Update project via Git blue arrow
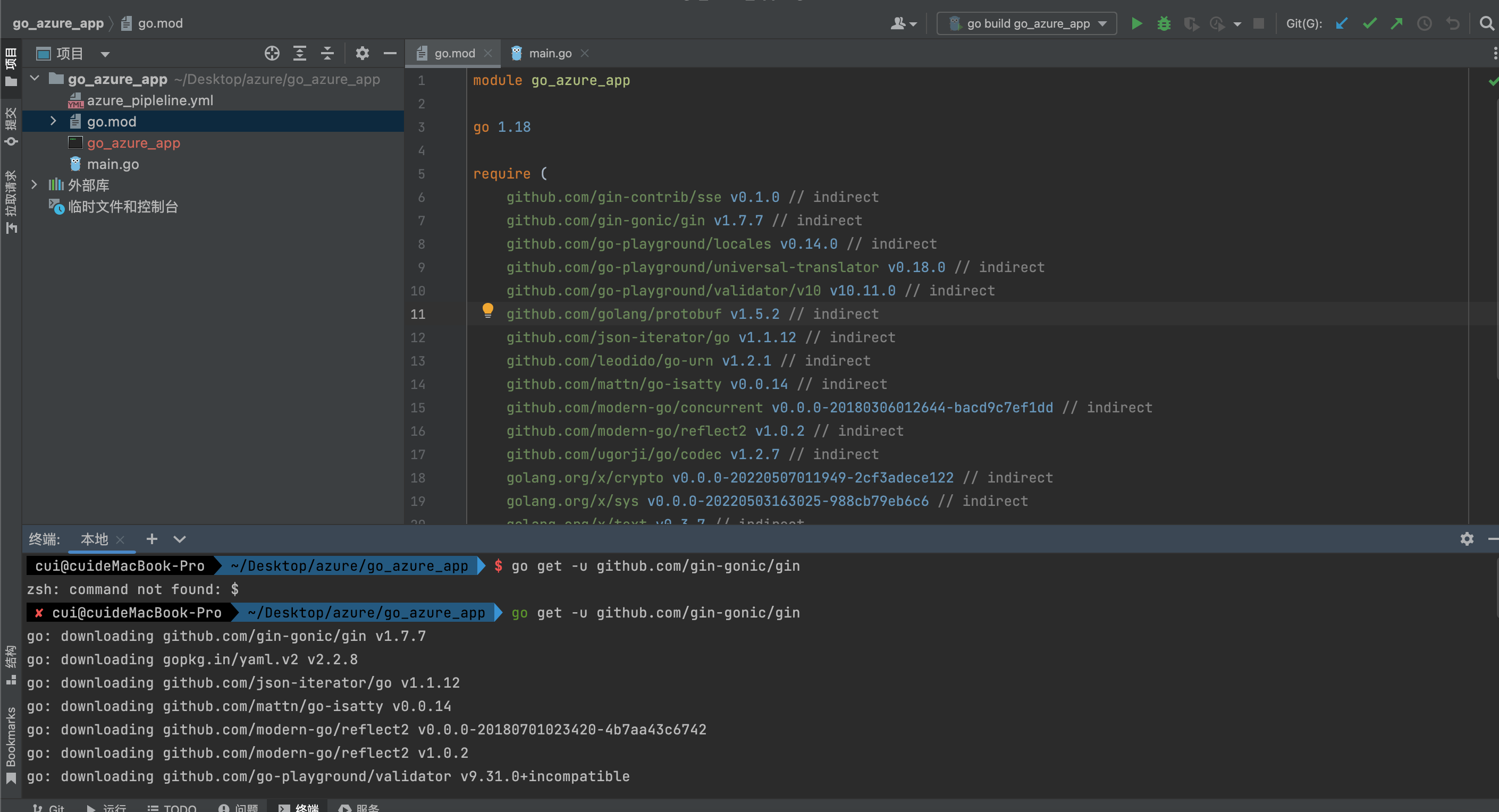This screenshot has height=812, width=1499. [1341, 23]
